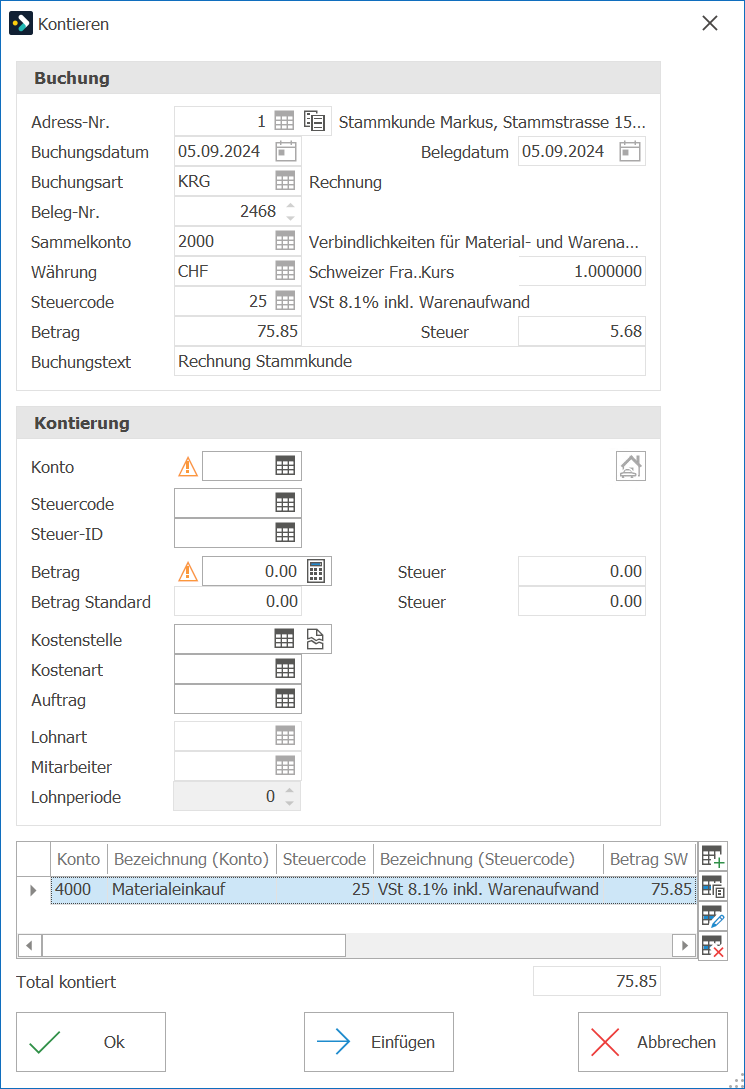Open Kontierung Steuercode lookup table icon

285,503
